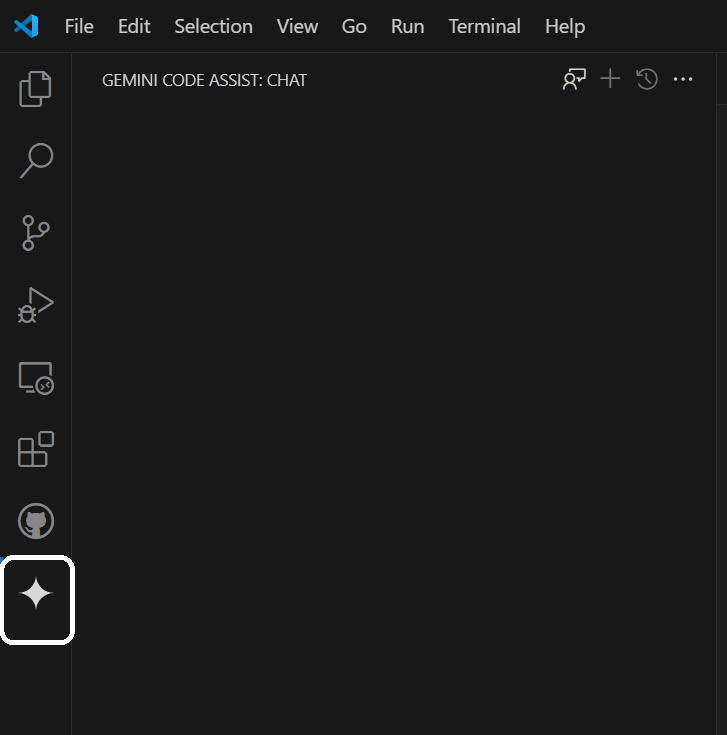The width and height of the screenshot is (727, 735).
Task: Open the Run and Debug view
Action: pos(36,305)
